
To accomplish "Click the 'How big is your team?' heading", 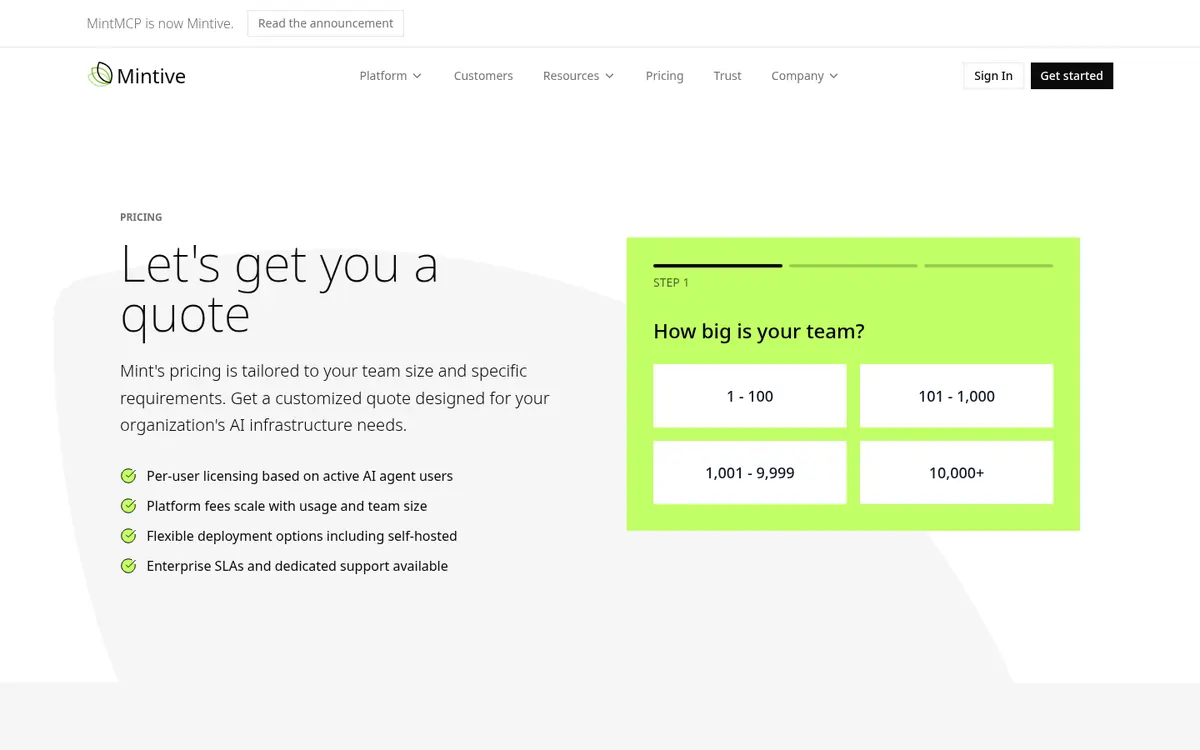I will [759, 331].
